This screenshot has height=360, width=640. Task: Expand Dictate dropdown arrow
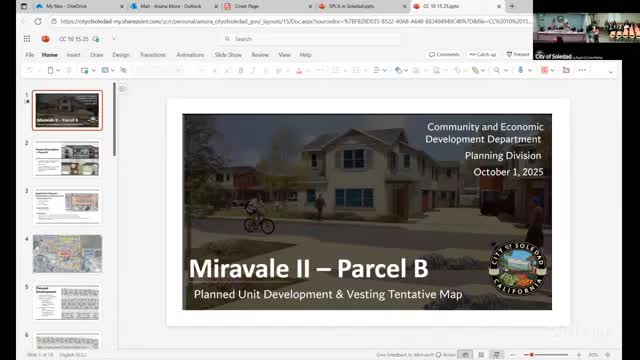pos(530,70)
